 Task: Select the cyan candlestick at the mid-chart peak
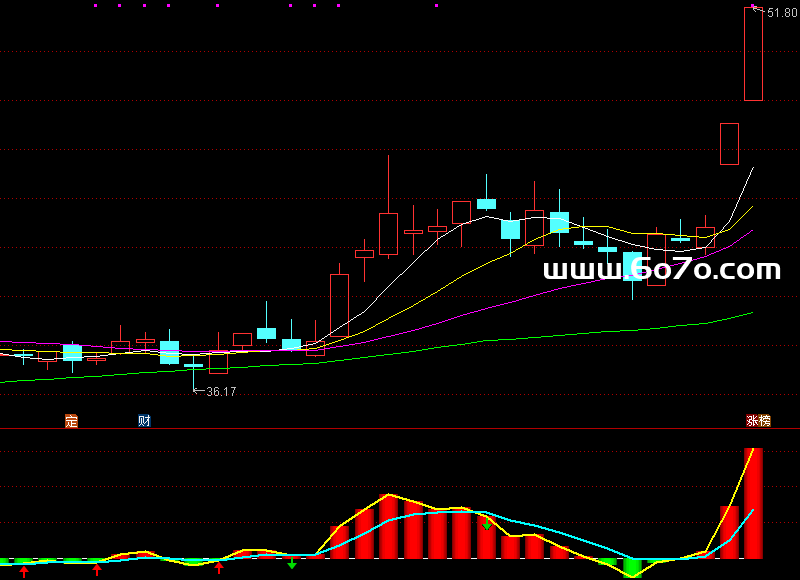click(x=487, y=203)
